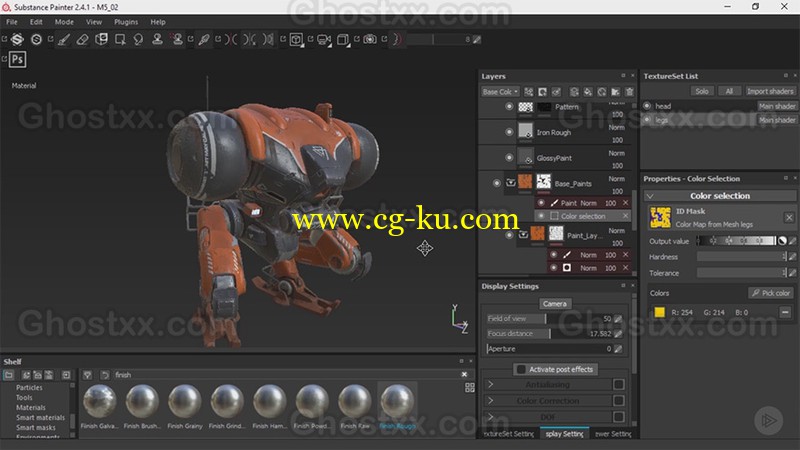Adjust the Hardness slider

pos(742,257)
